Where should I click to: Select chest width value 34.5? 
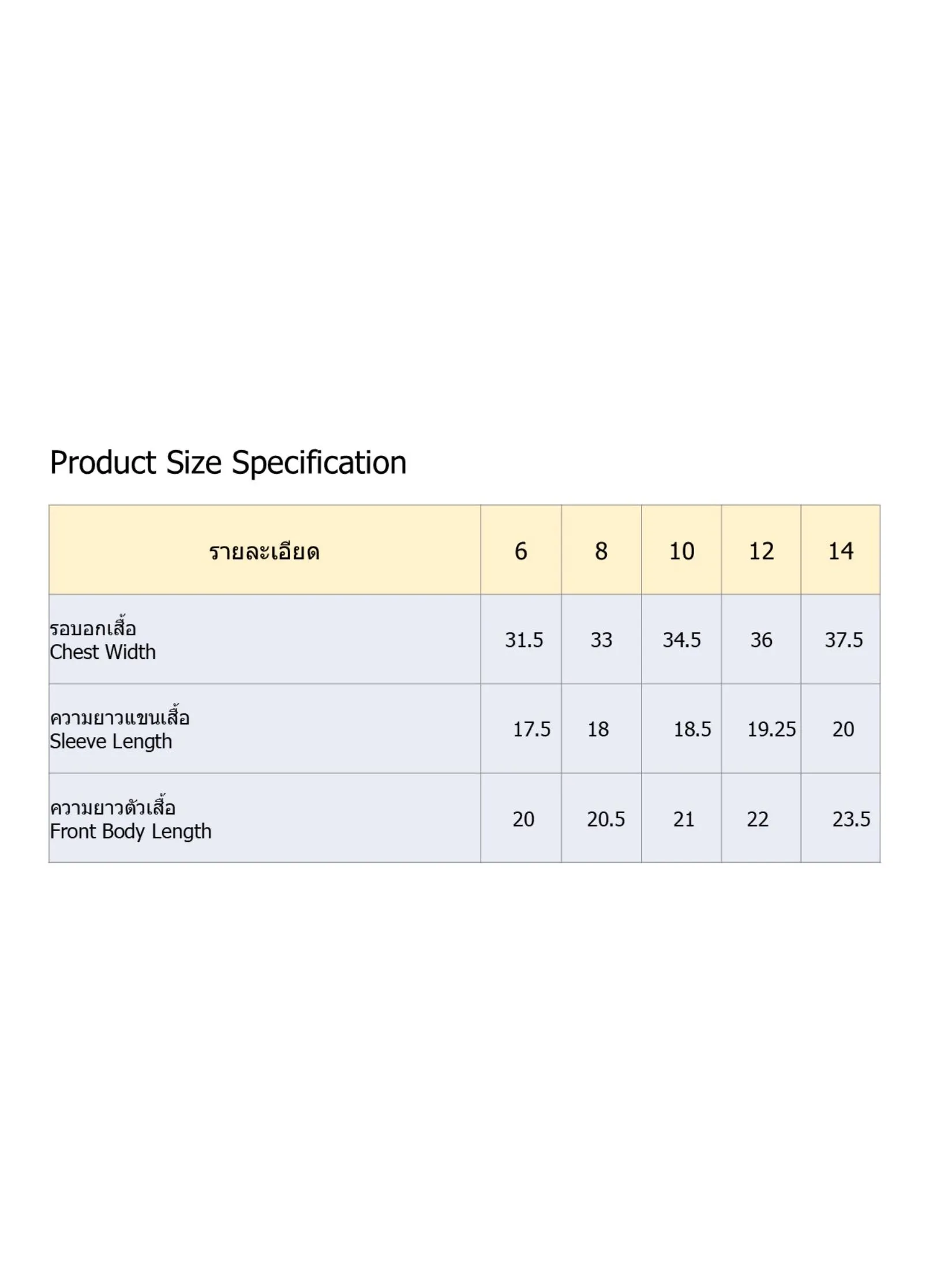click(681, 640)
